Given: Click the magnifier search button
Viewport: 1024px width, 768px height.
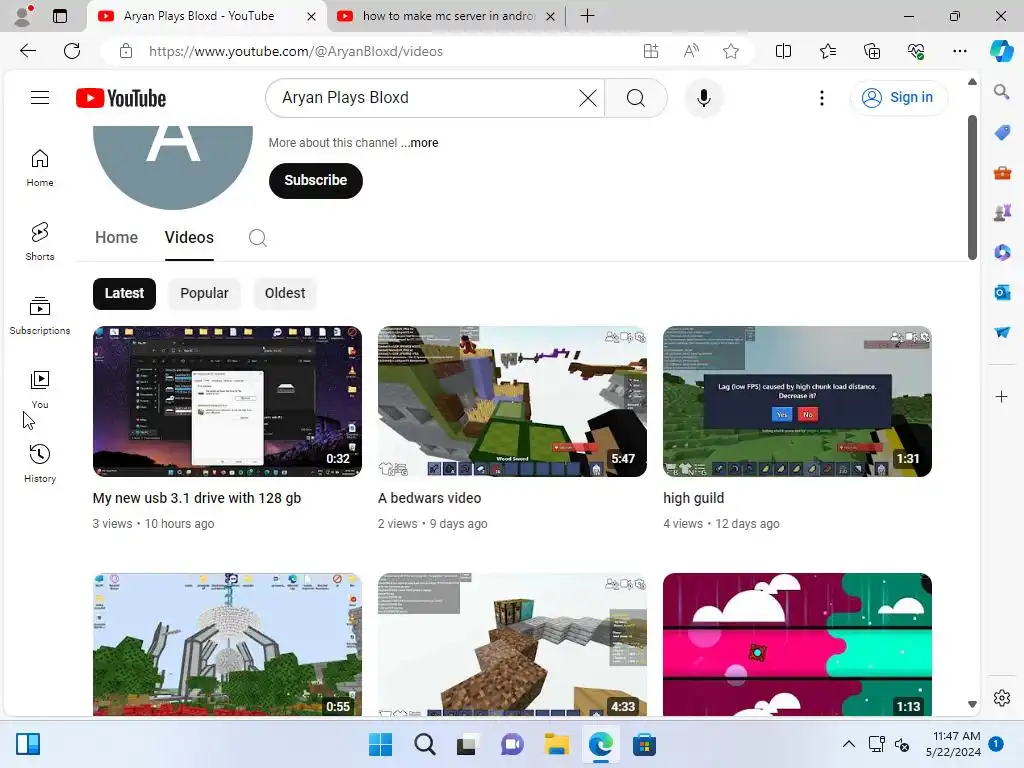Looking at the screenshot, I should click(635, 98).
